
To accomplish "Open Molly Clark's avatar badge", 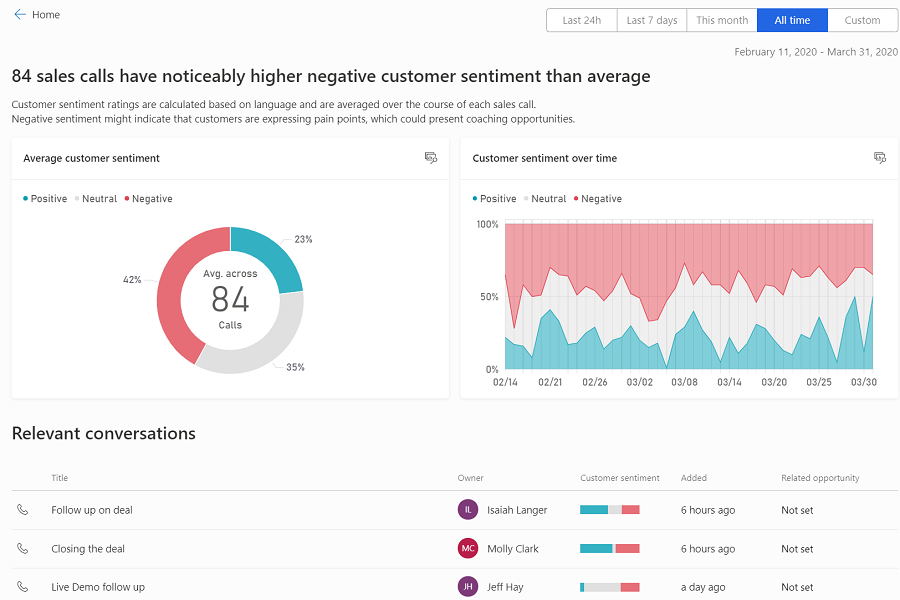I will click(467, 548).
